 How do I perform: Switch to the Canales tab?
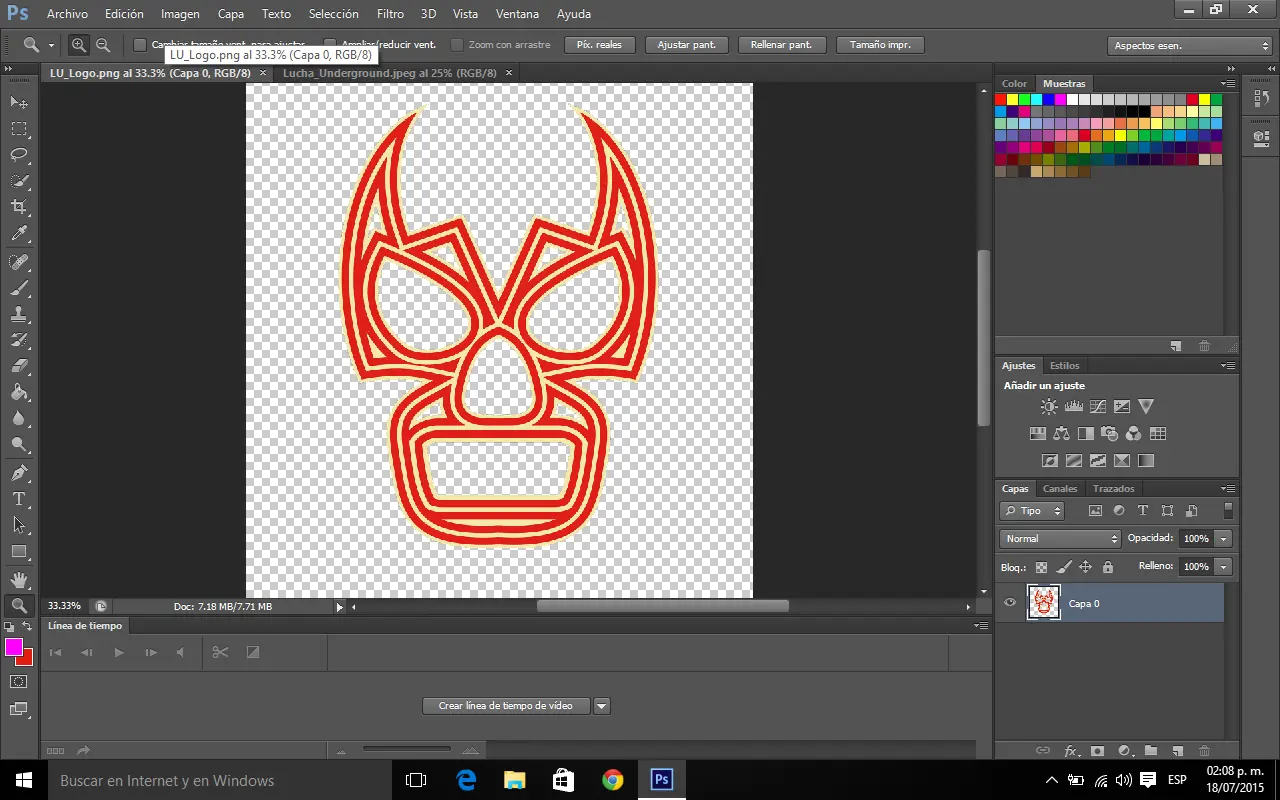[x=1060, y=489]
